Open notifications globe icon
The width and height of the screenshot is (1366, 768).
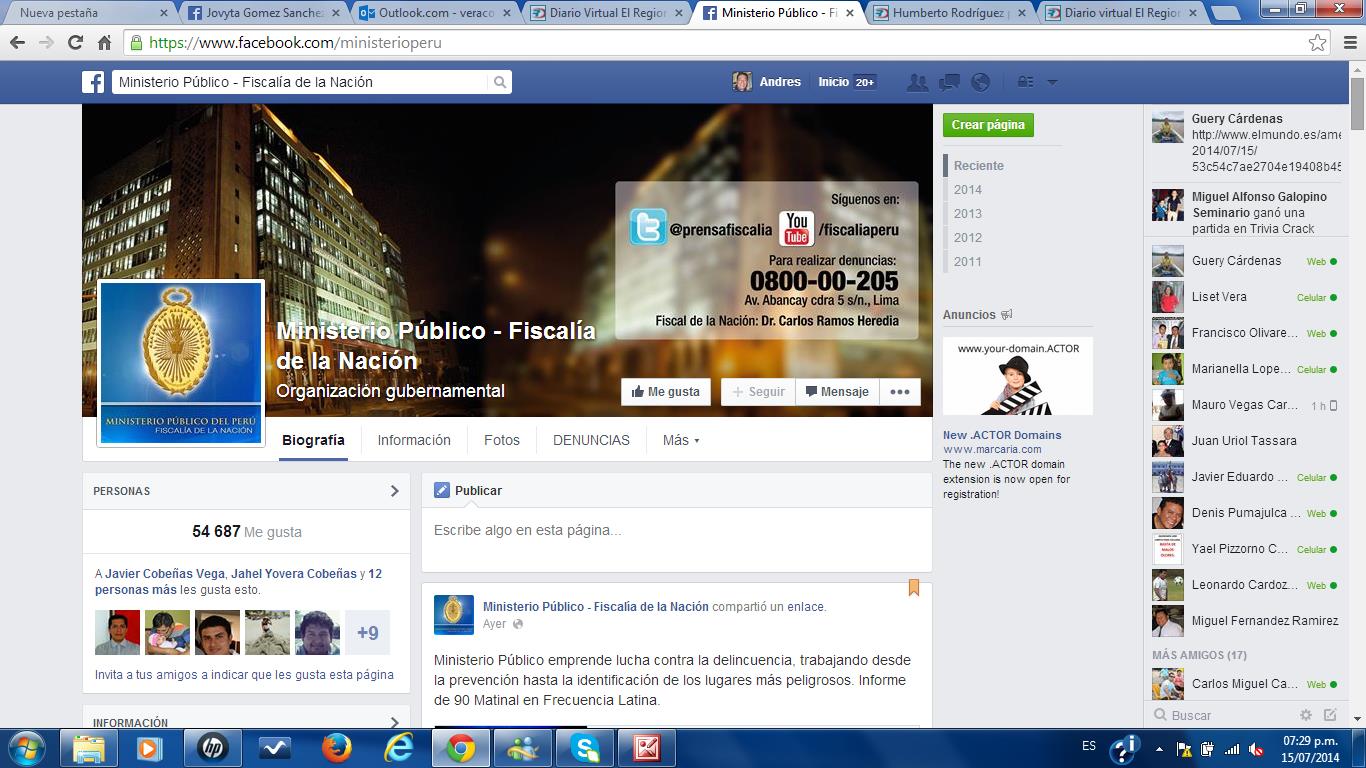pyautogui.click(x=980, y=82)
